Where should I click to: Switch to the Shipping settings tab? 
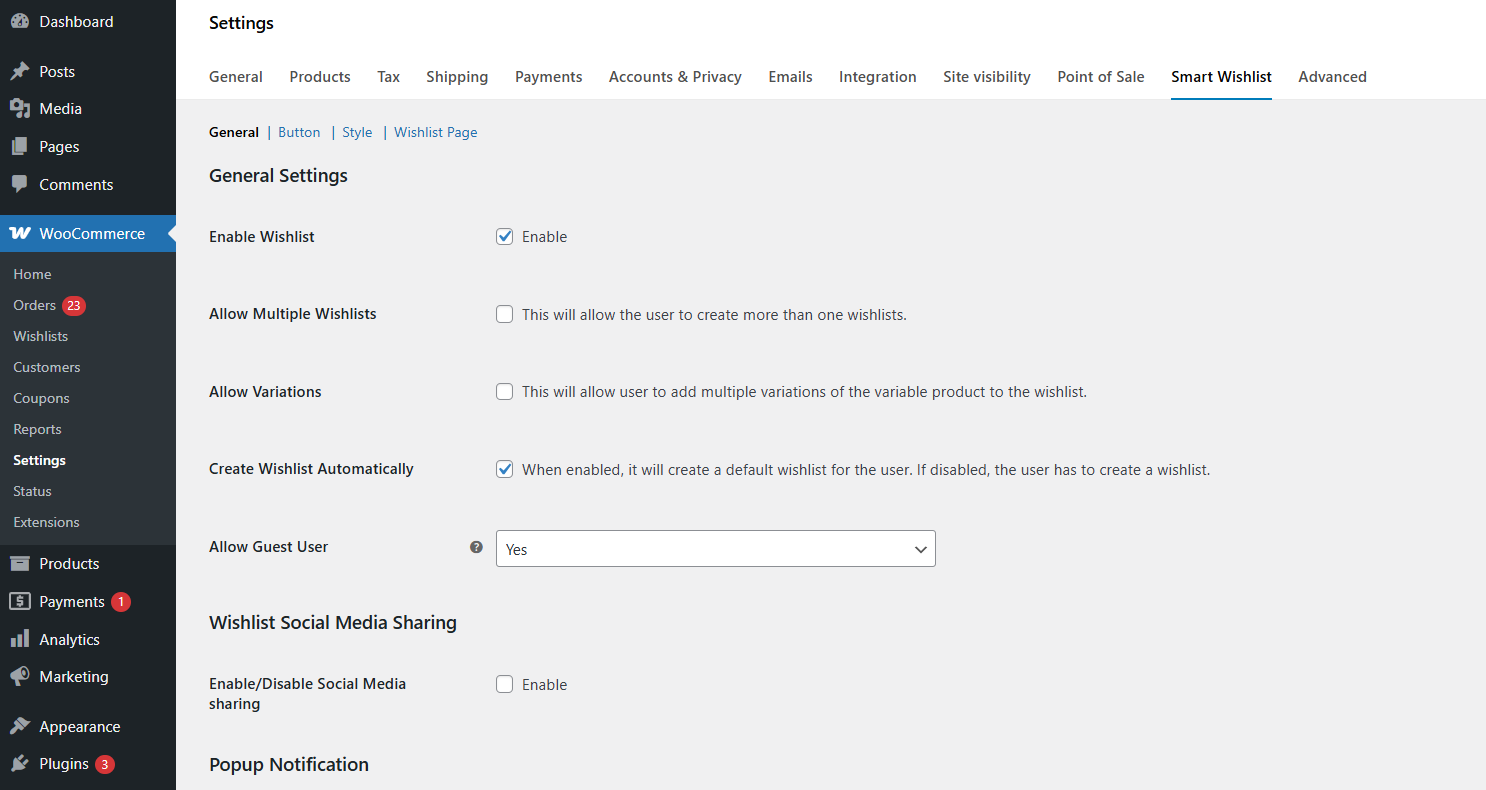[457, 77]
